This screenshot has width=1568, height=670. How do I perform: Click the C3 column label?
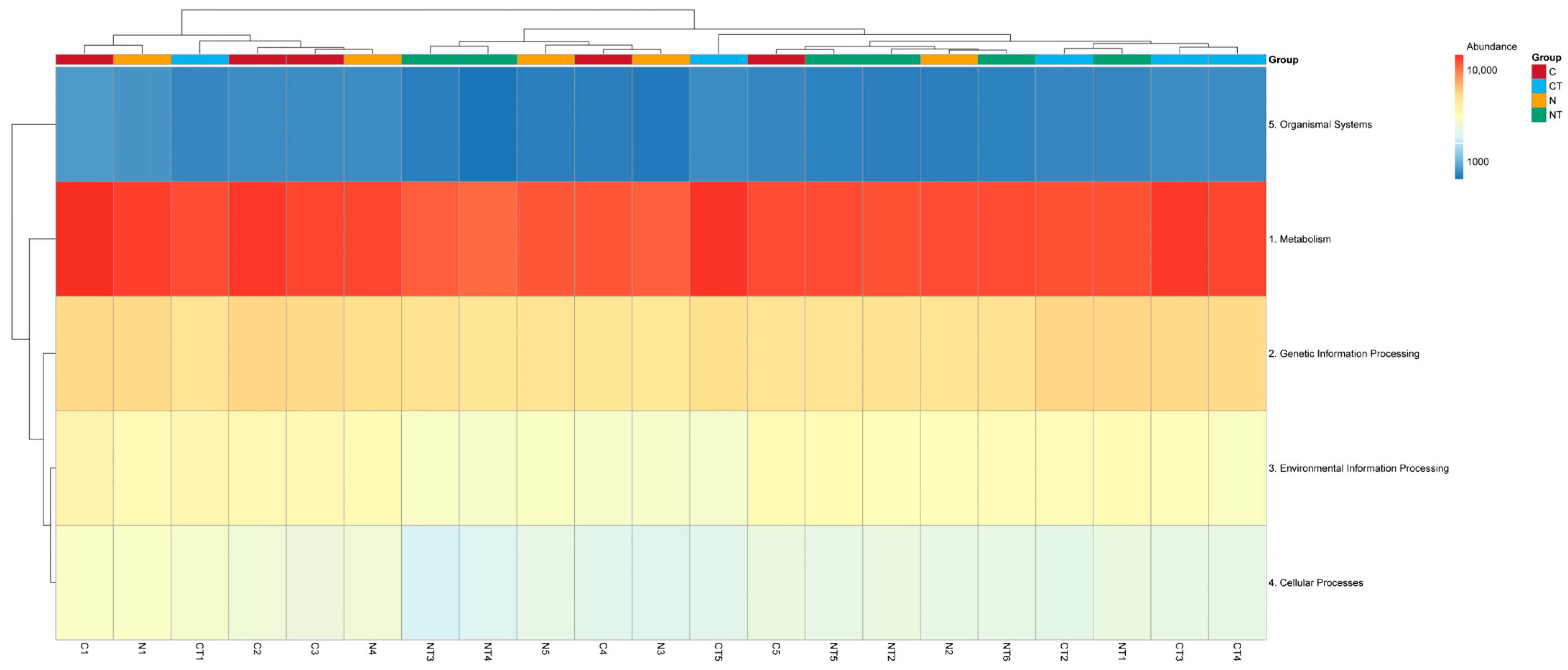pos(315,649)
